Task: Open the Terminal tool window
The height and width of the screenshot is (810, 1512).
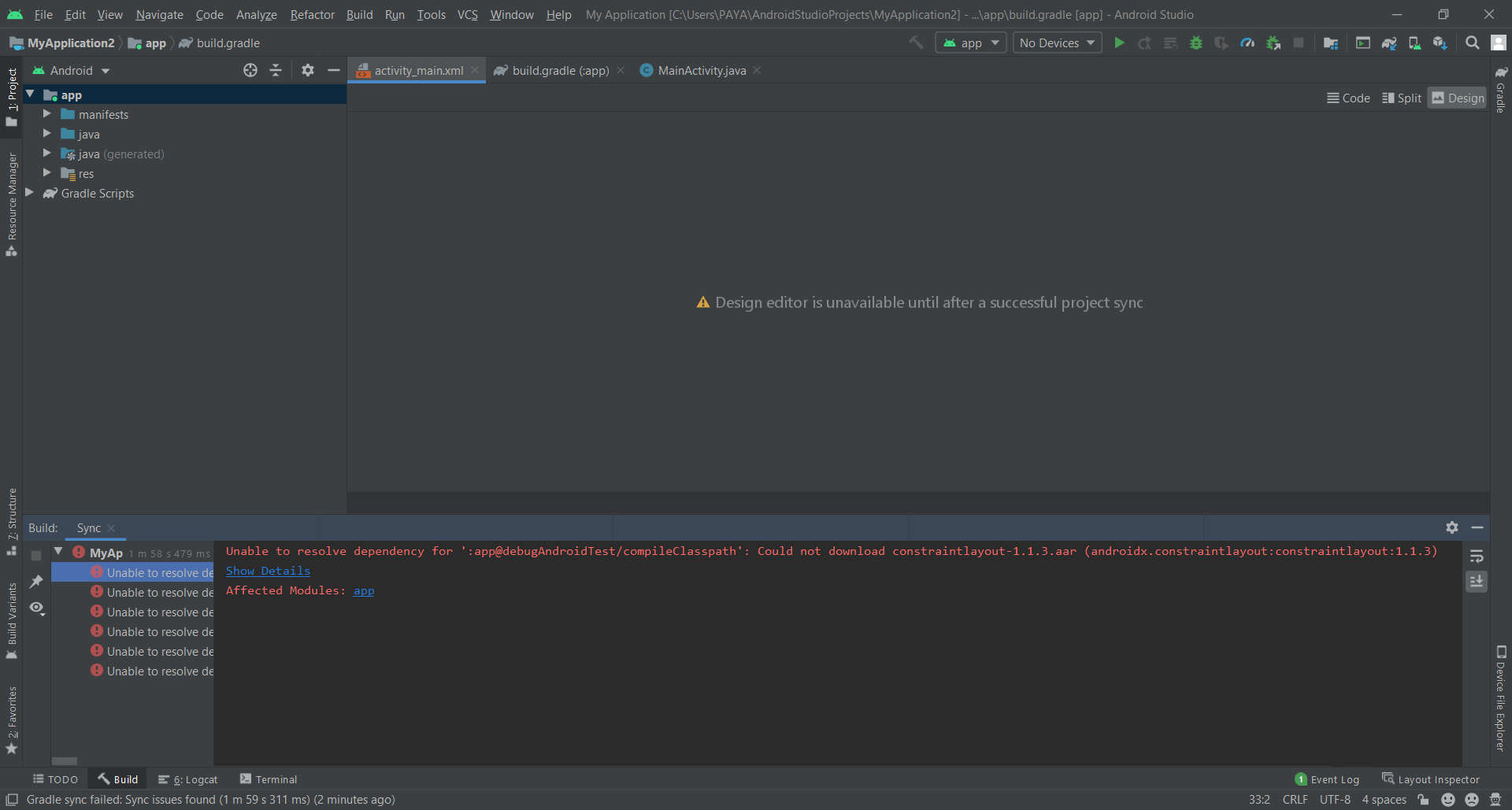Action: [x=269, y=779]
